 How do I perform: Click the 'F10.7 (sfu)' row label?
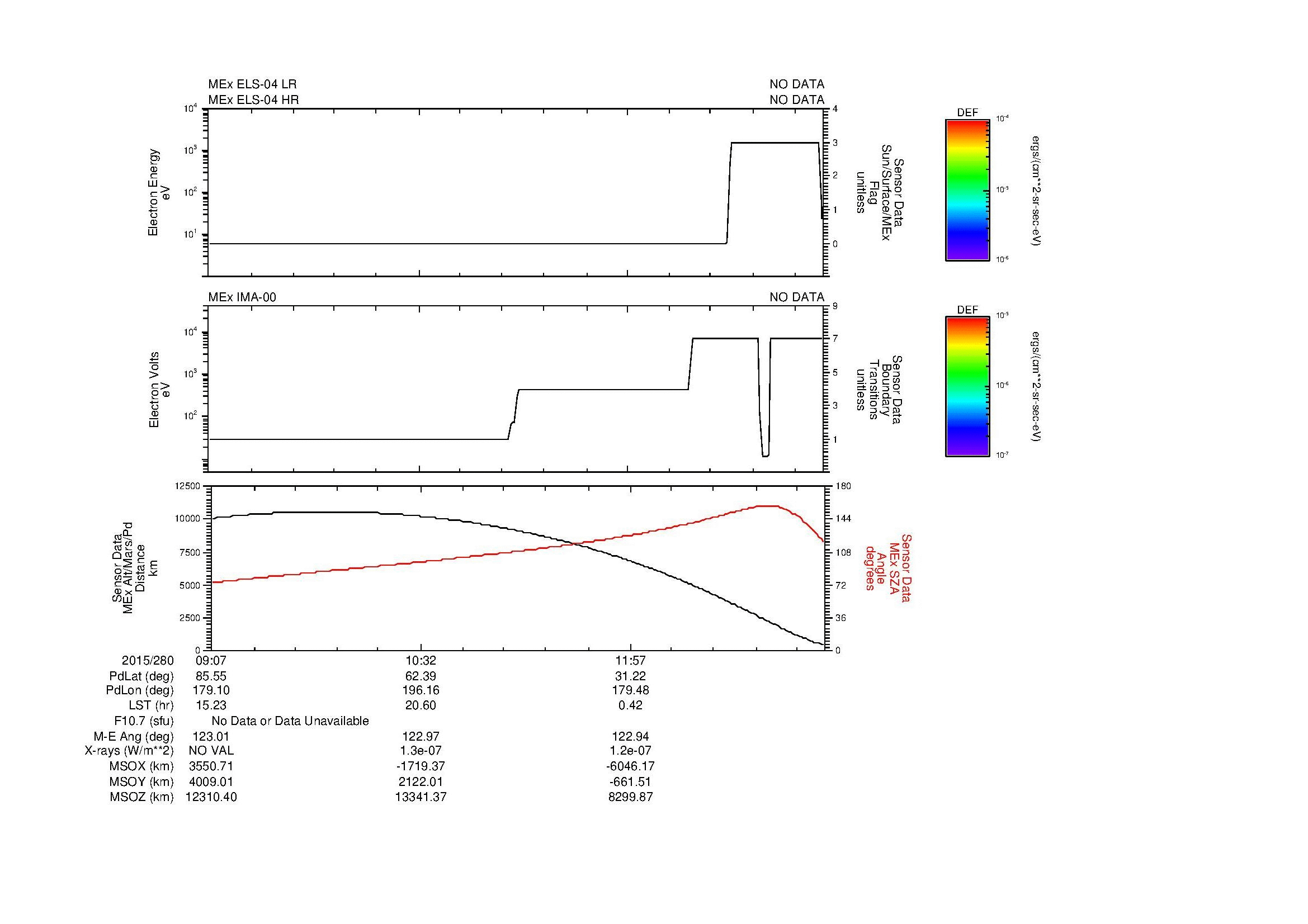click(x=144, y=721)
